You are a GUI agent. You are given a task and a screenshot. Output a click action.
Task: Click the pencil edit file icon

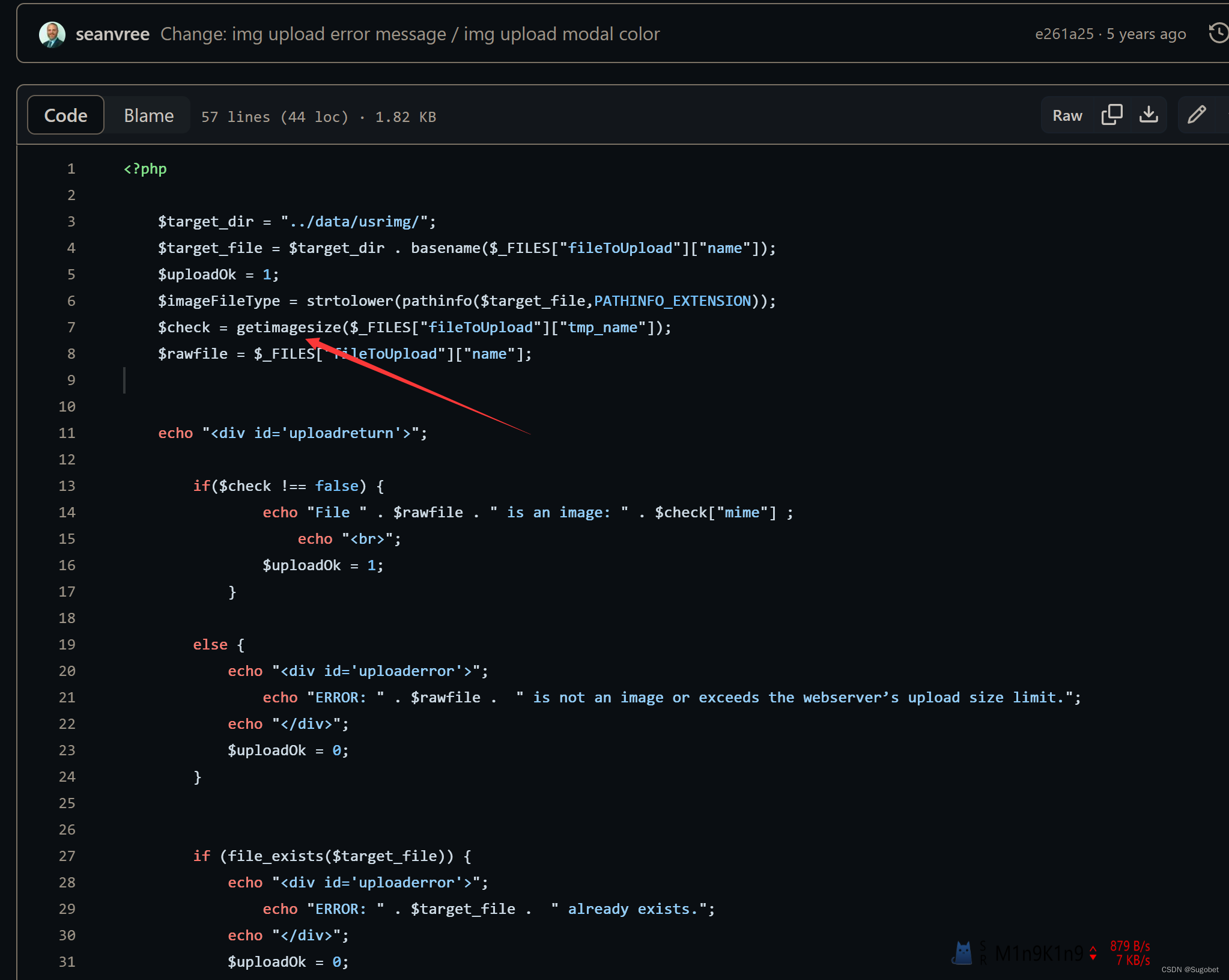[1197, 115]
